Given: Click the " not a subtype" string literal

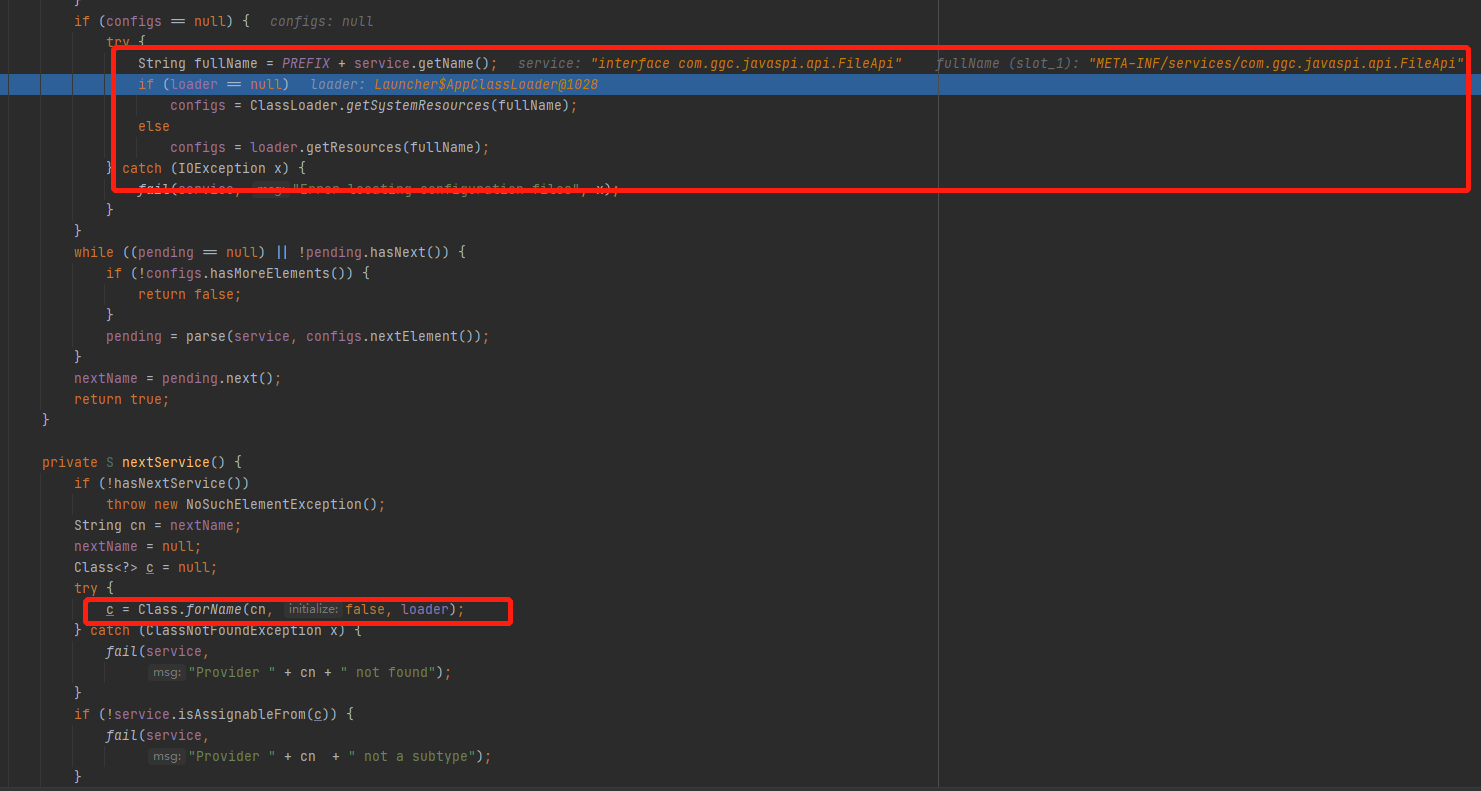Looking at the screenshot, I should pos(411,756).
